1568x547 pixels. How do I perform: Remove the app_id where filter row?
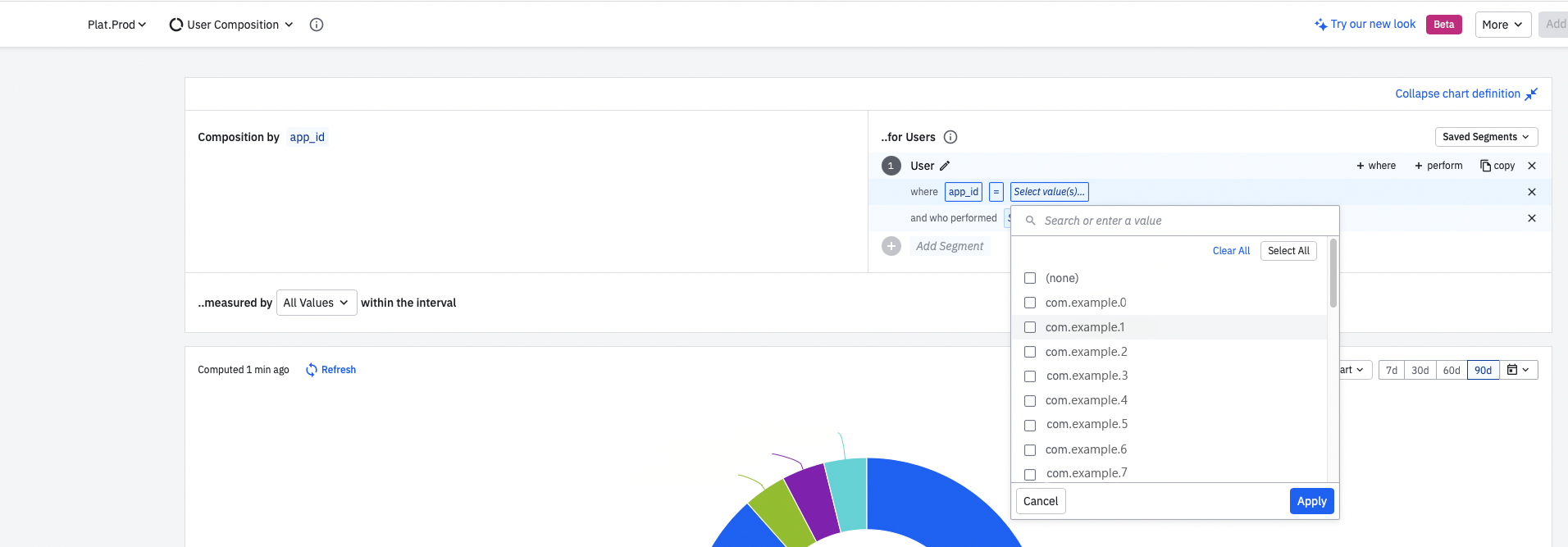1532,192
